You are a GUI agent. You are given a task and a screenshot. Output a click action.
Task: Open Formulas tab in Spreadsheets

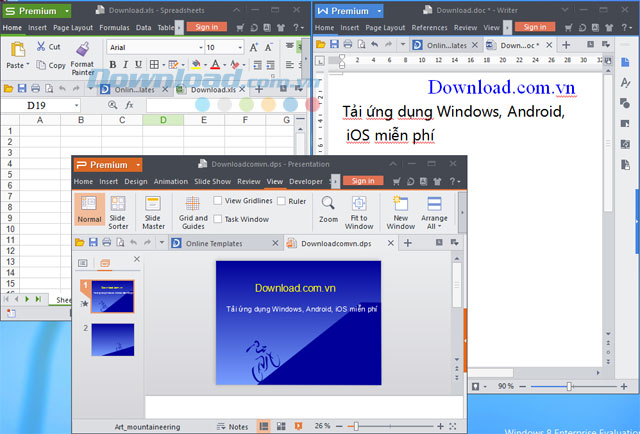pyautogui.click(x=114, y=28)
